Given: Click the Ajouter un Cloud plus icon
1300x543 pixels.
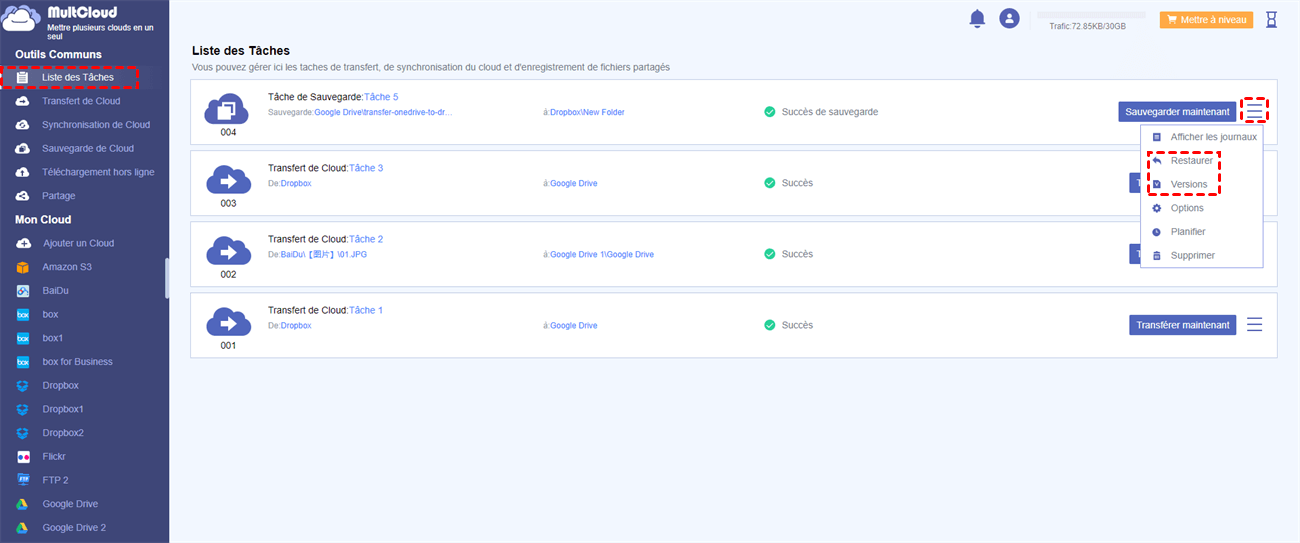Looking at the screenshot, I should click(23, 243).
